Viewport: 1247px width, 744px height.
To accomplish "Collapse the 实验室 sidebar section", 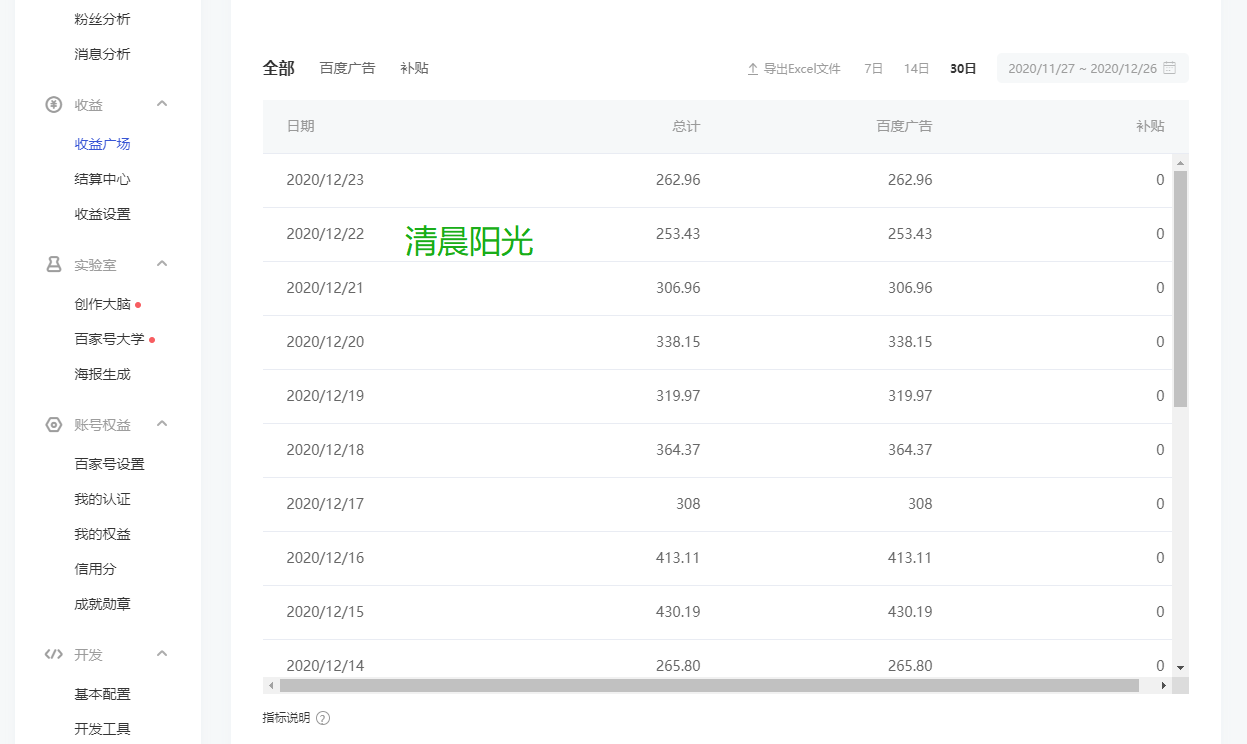I will [x=162, y=264].
